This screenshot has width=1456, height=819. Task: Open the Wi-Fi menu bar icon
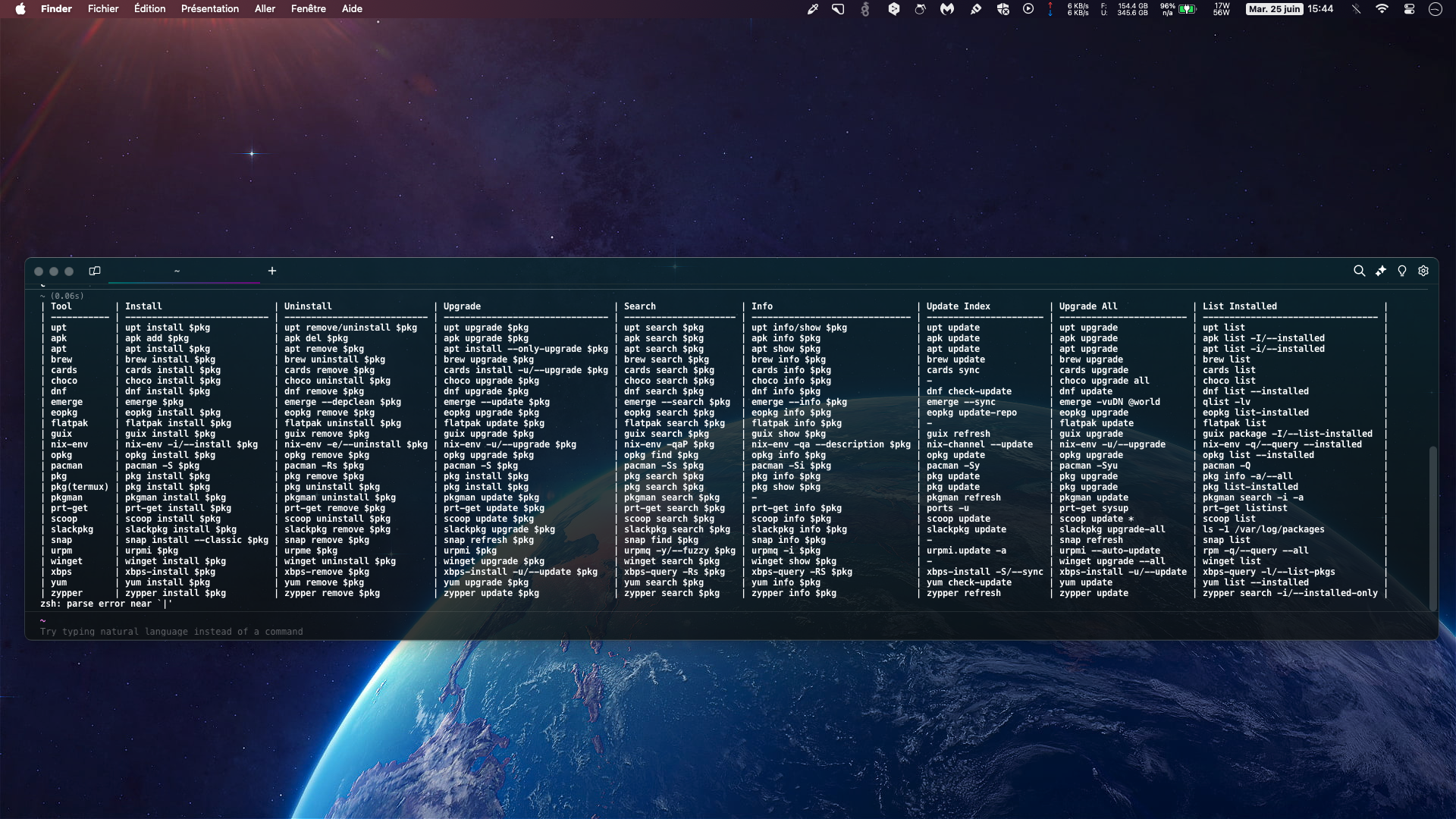pyautogui.click(x=1382, y=9)
